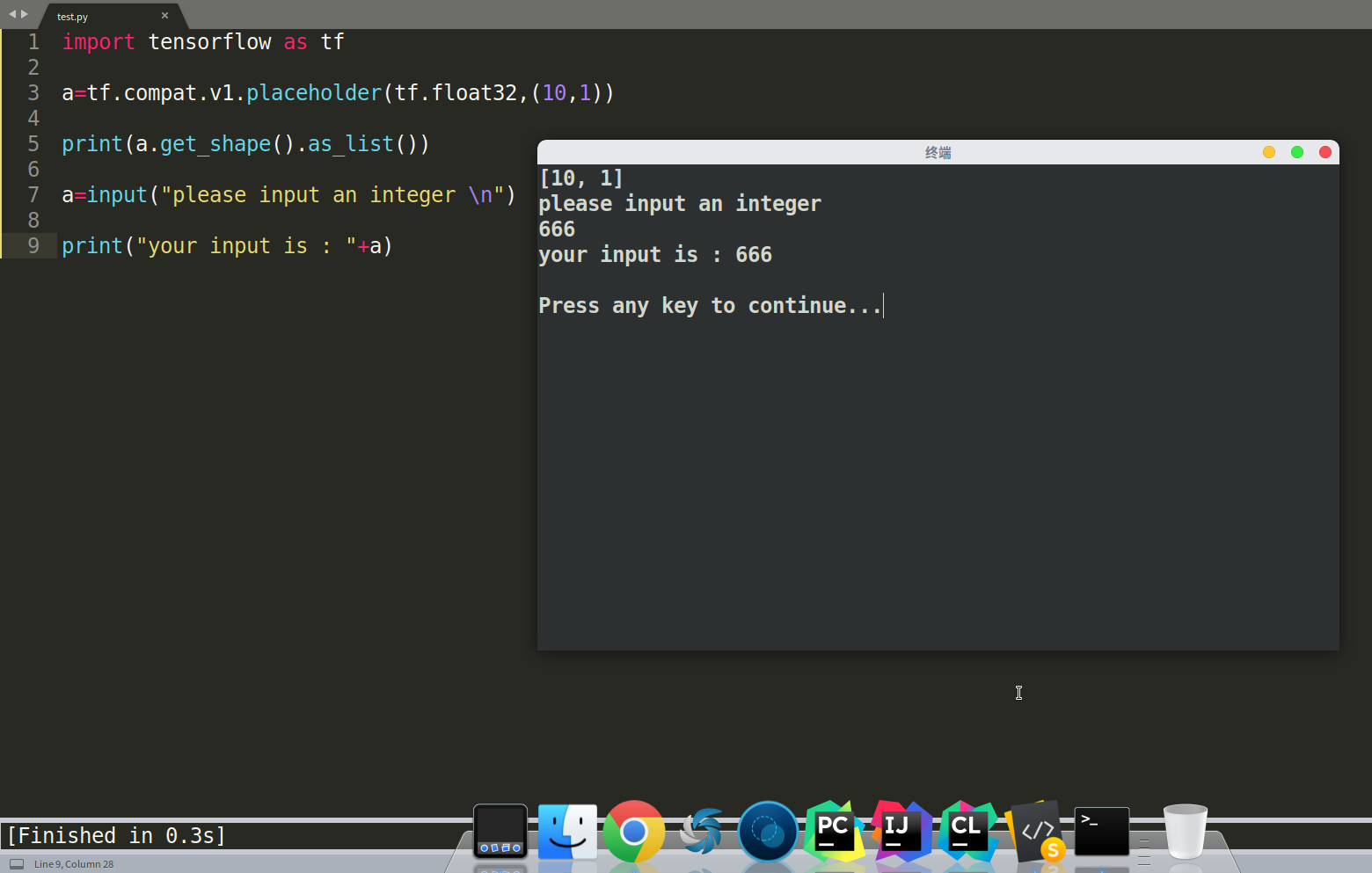The image size is (1372, 873).
Task: Maximize terminal window with green button
Action: (x=1296, y=152)
